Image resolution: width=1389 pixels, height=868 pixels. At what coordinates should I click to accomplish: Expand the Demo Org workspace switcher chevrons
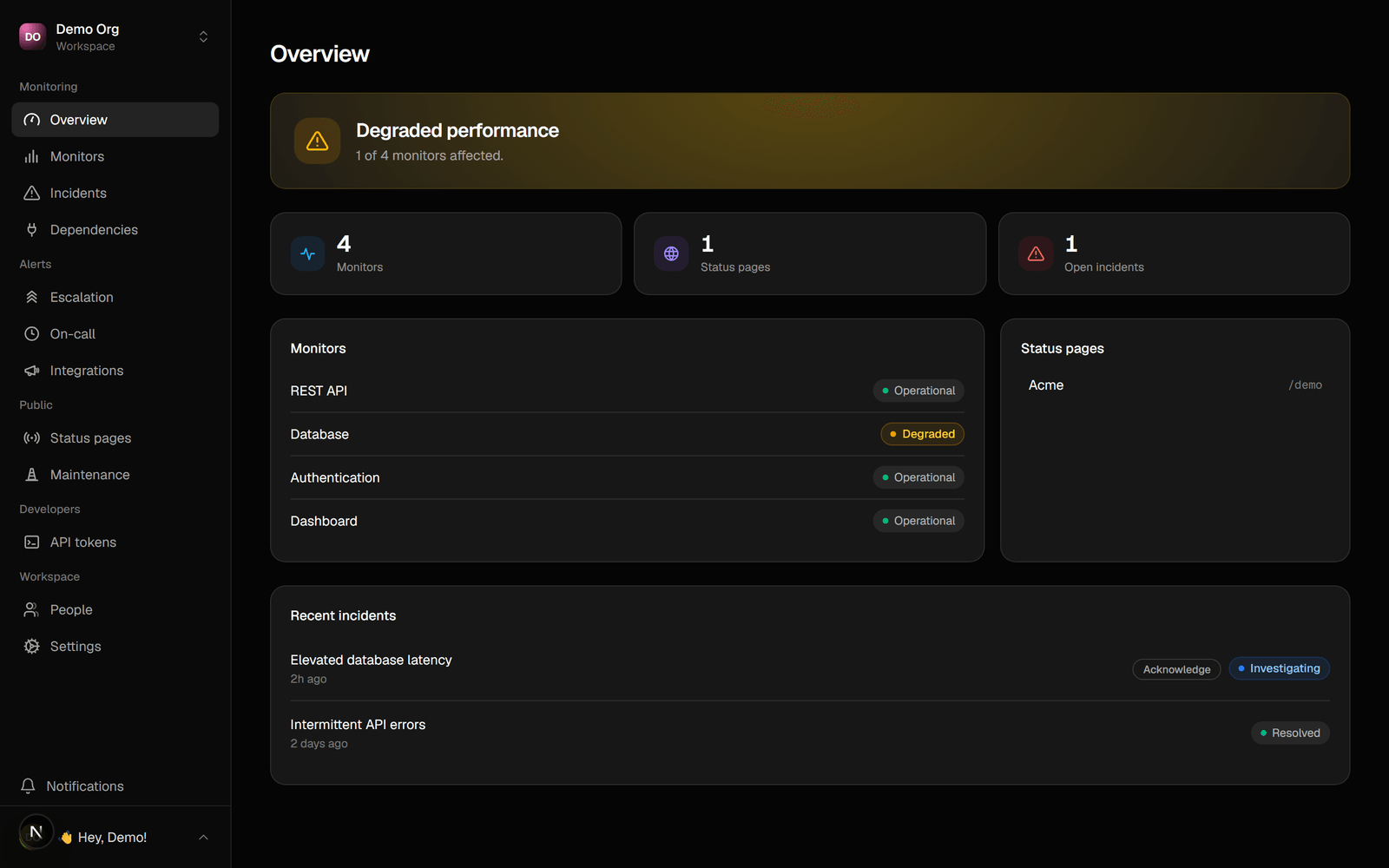[203, 36]
